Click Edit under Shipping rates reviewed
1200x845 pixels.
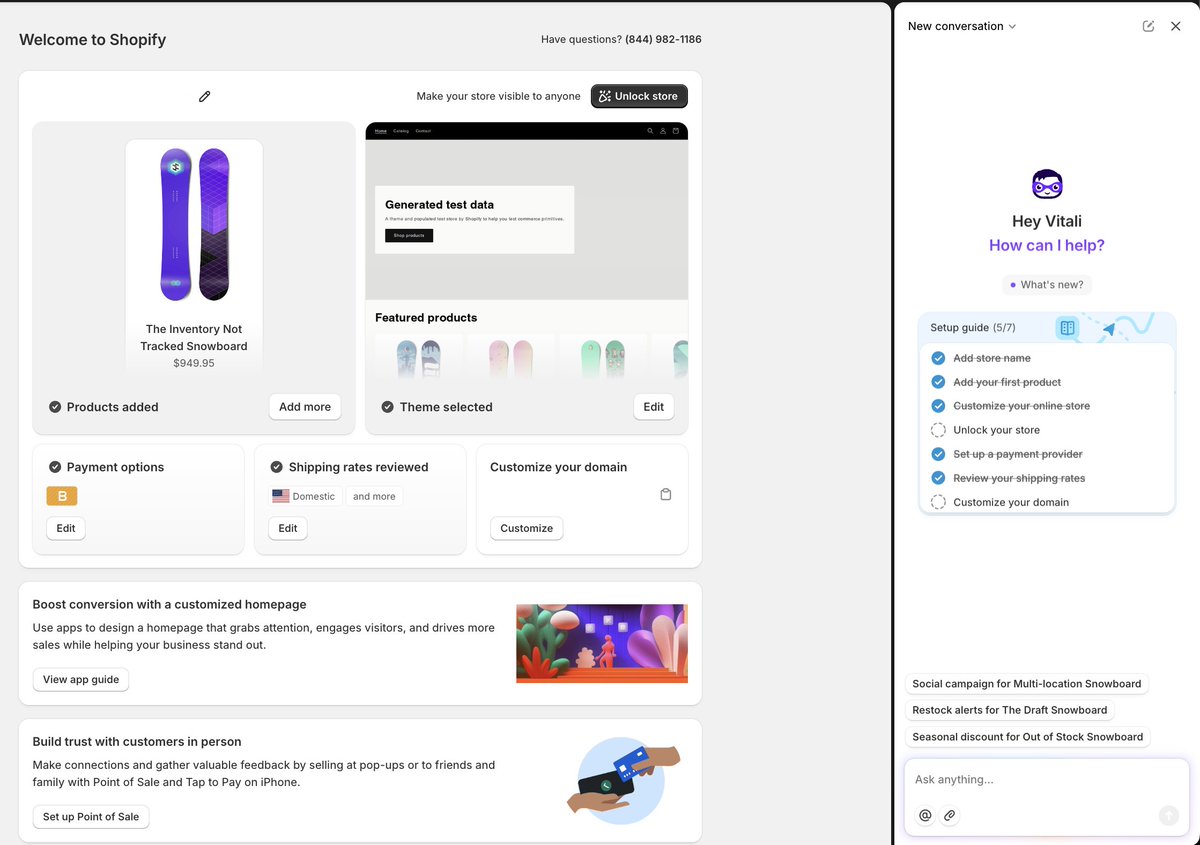click(288, 528)
